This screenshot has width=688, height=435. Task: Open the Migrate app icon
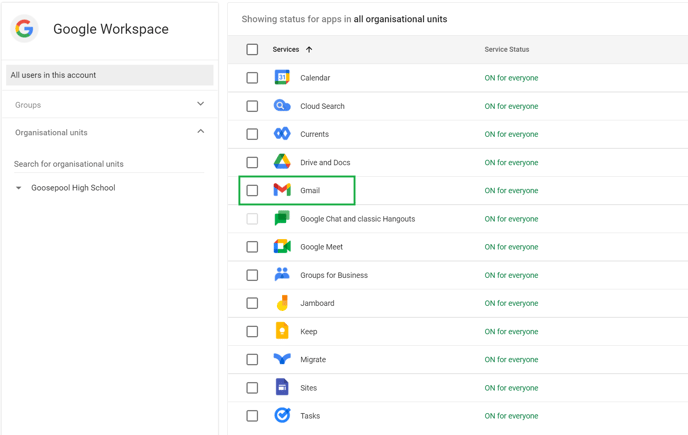coord(282,359)
